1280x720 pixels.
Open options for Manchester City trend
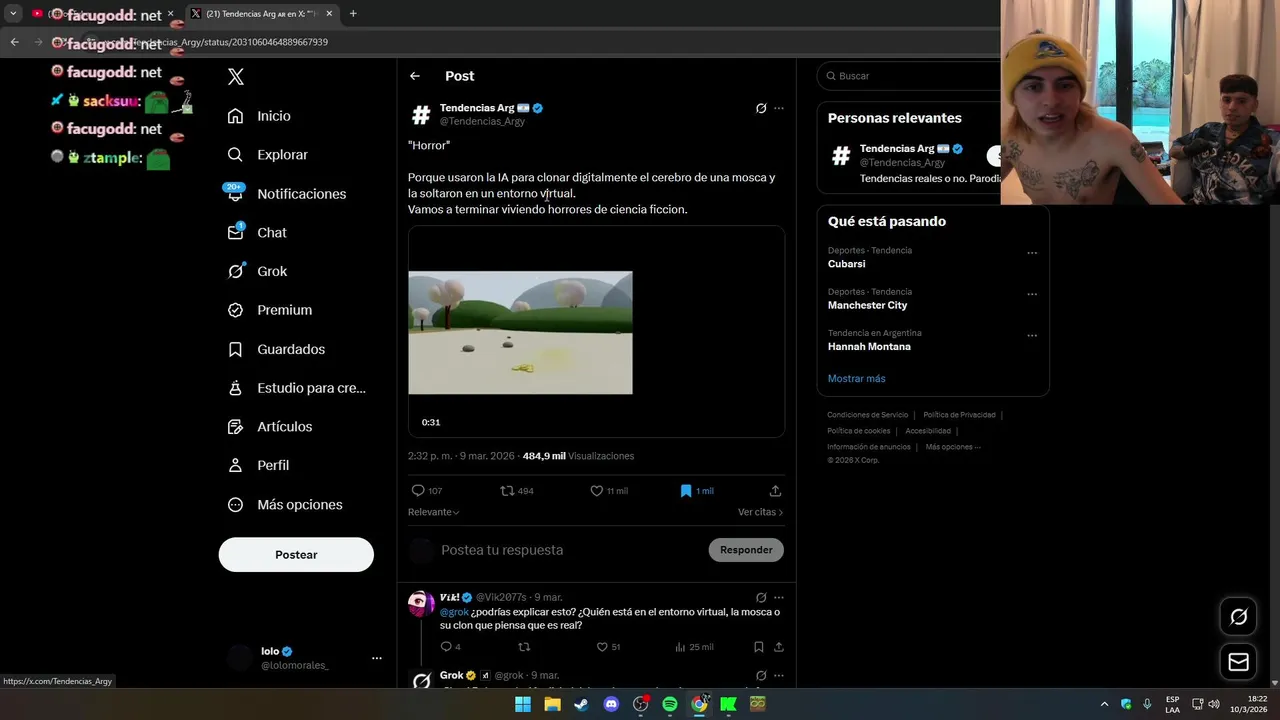pos(1032,294)
